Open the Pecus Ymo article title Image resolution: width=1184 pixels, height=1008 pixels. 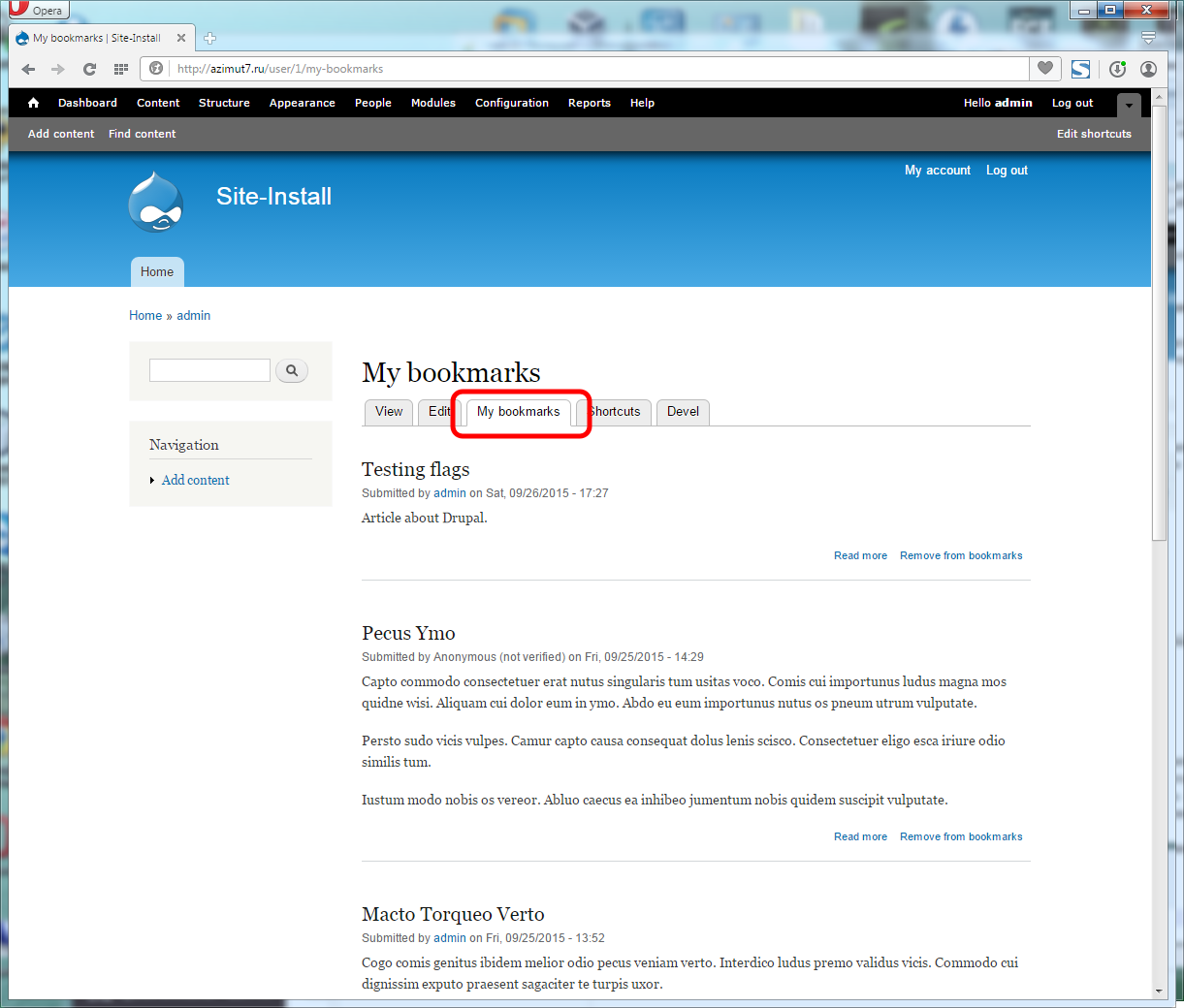(408, 633)
